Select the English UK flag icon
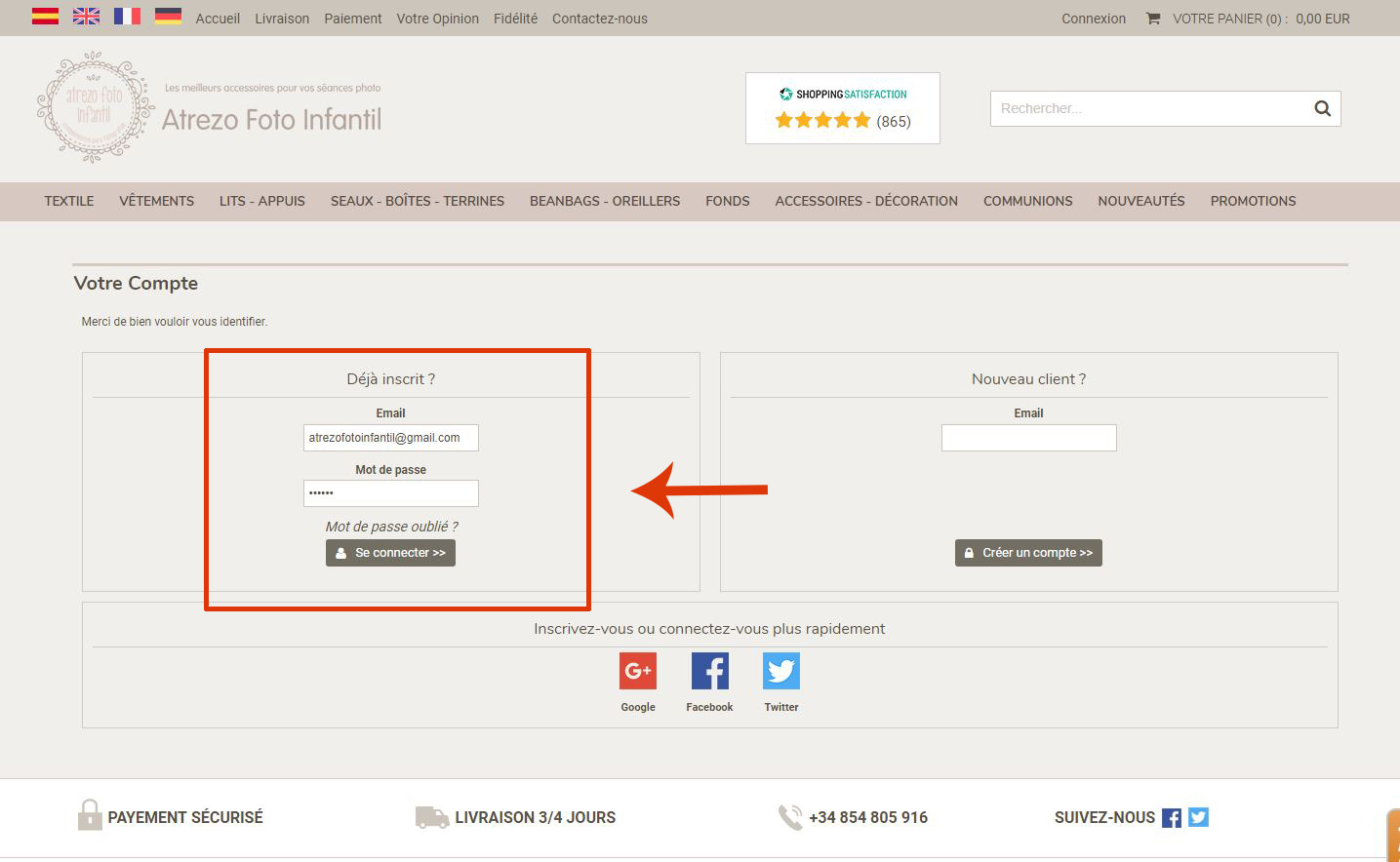This screenshot has height=862, width=1400. [x=86, y=17]
